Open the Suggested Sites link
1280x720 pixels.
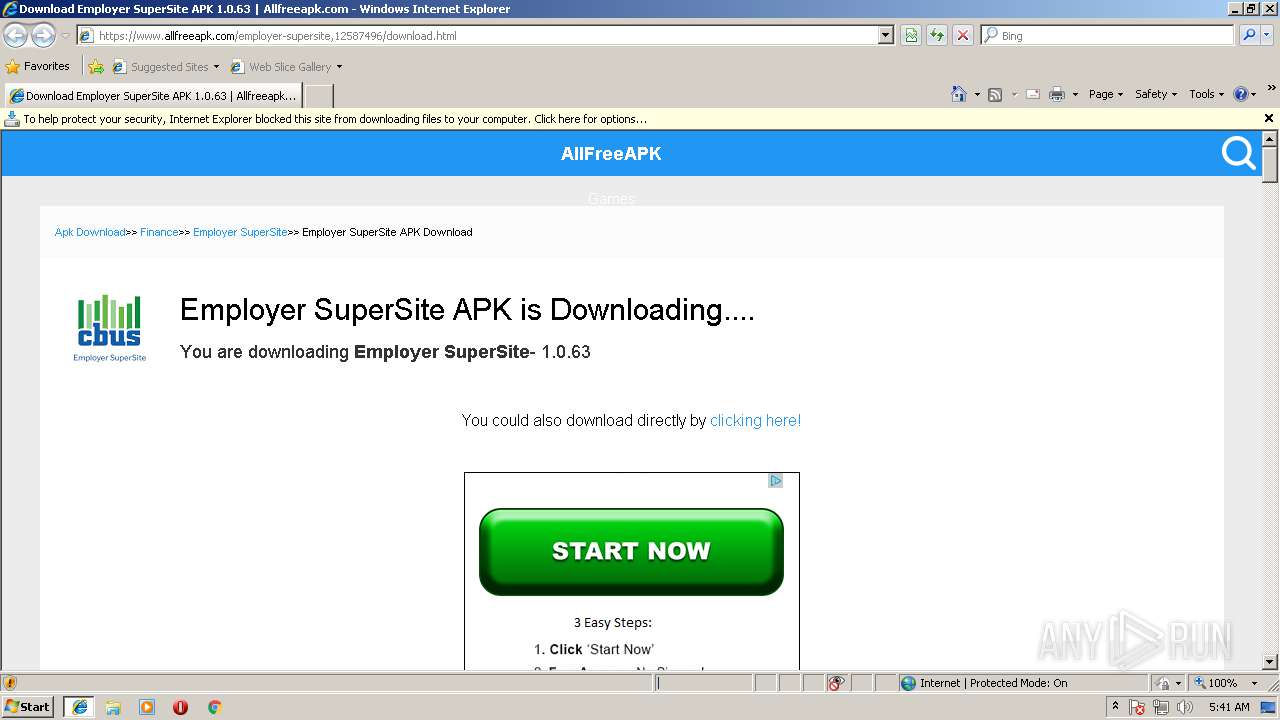(165, 67)
